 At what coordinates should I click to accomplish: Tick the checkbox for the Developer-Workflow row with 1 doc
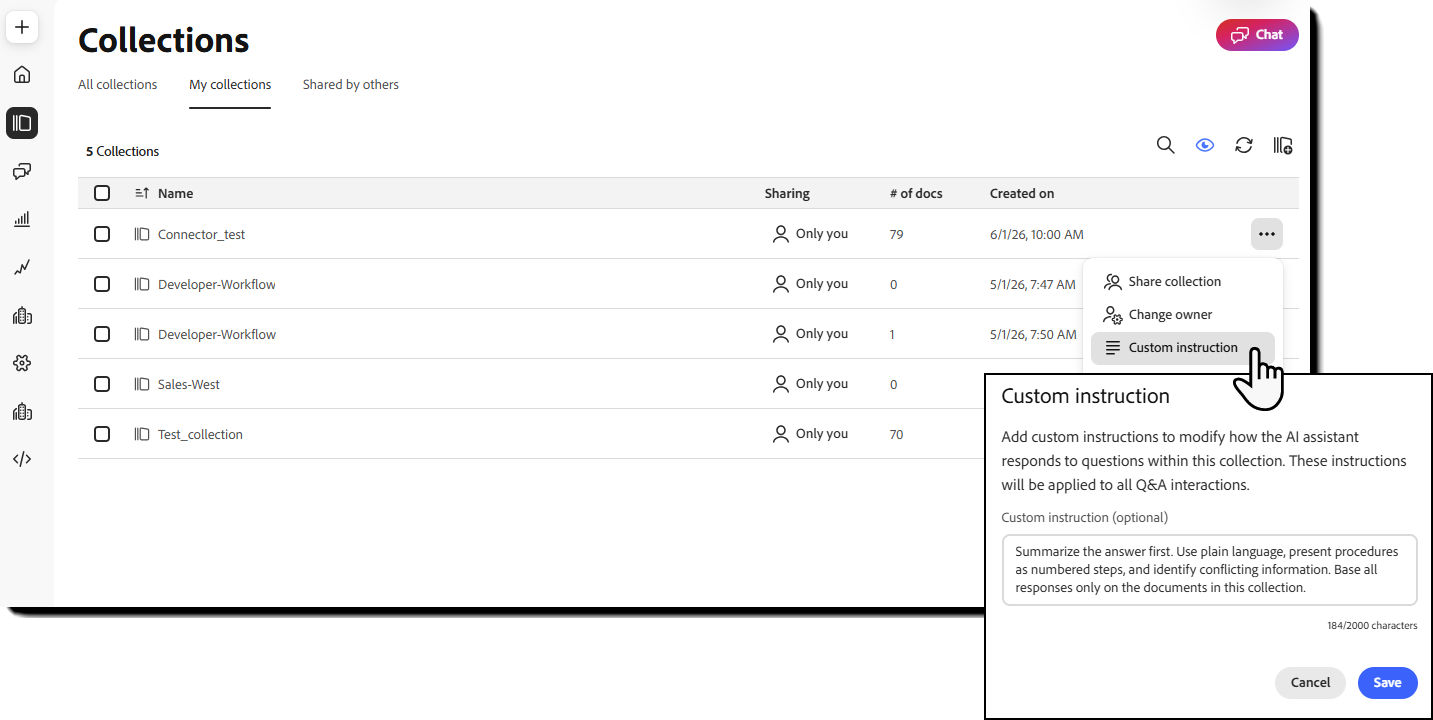102,334
